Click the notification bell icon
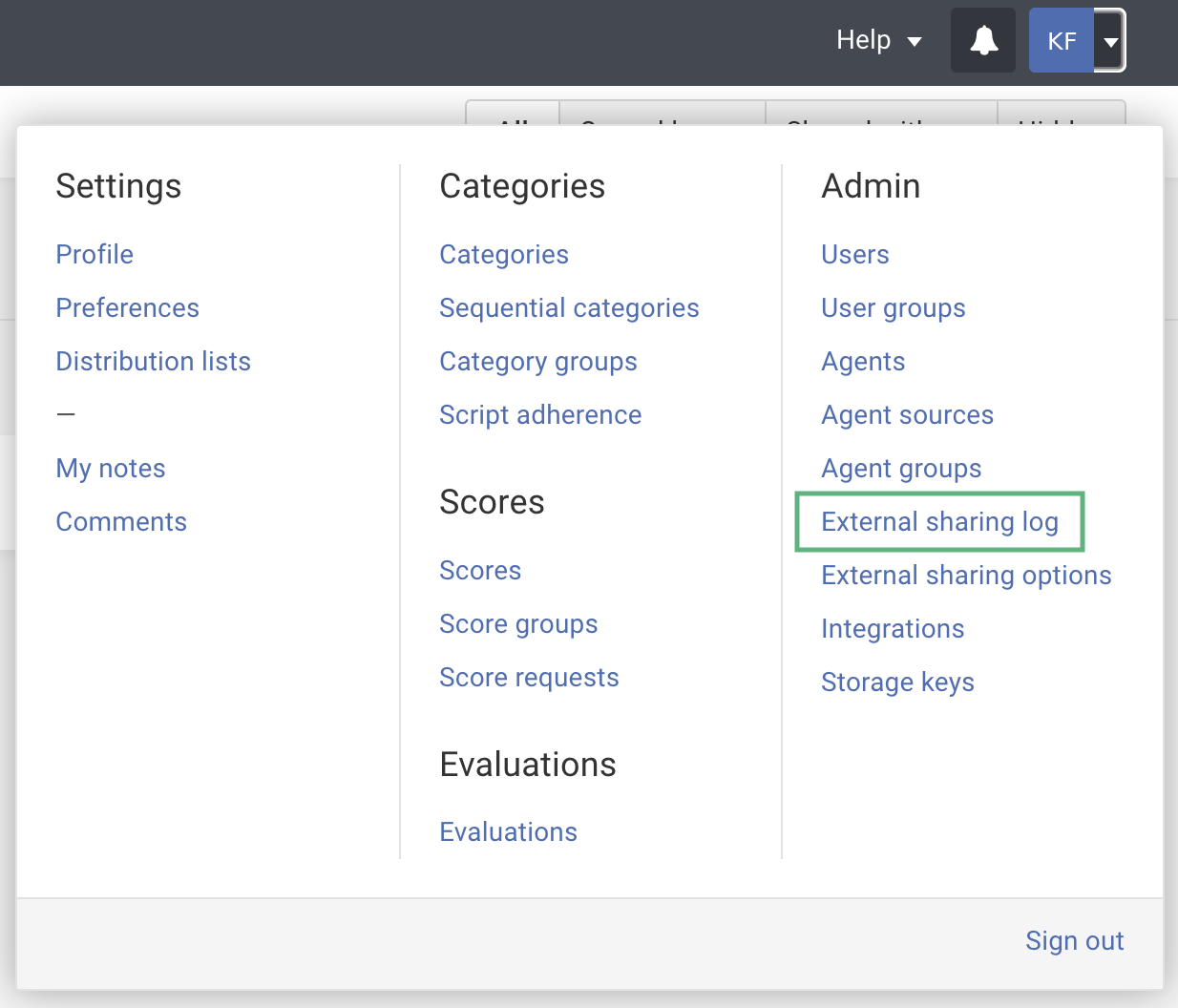The image size is (1178, 1008). pyautogui.click(x=983, y=41)
